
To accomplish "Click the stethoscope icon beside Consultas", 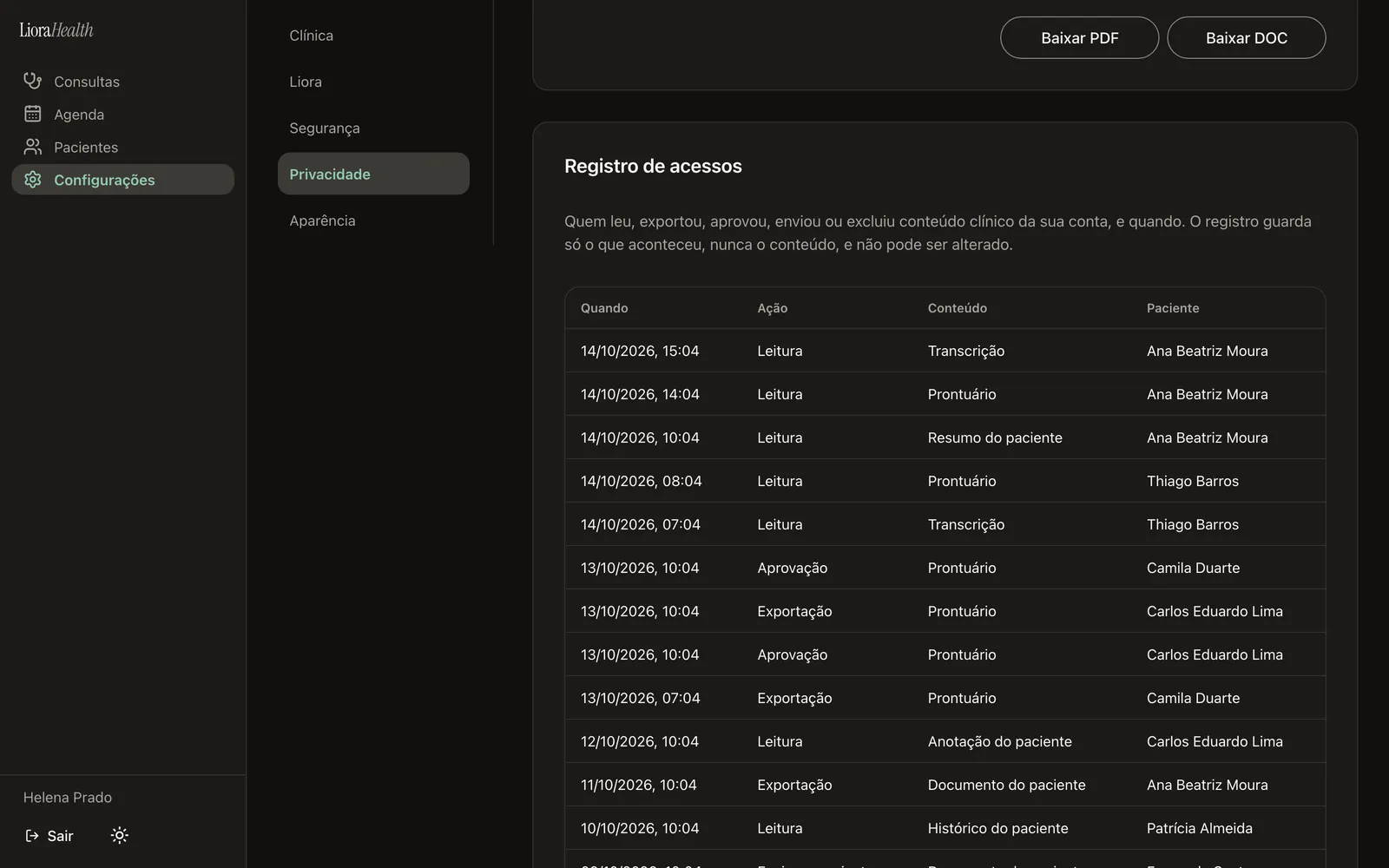I will [x=33, y=81].
